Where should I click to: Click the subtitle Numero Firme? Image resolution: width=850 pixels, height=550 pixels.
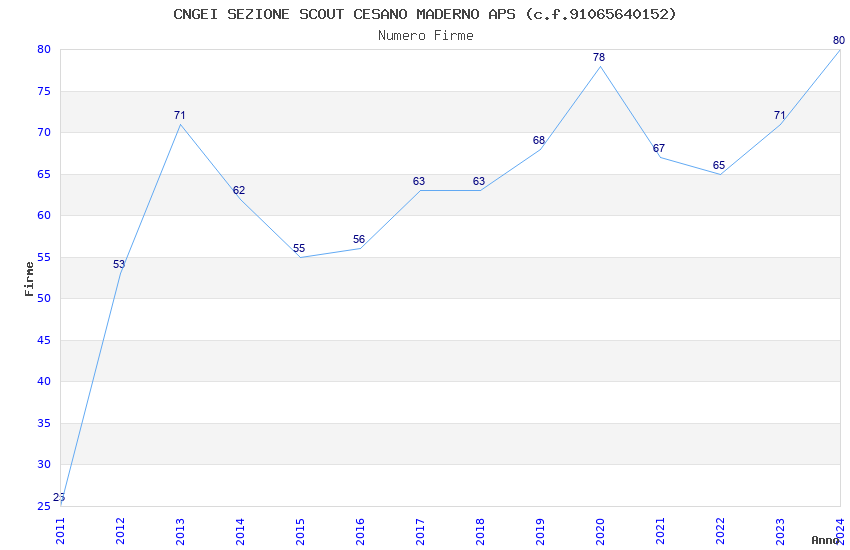tap(426, 36)
